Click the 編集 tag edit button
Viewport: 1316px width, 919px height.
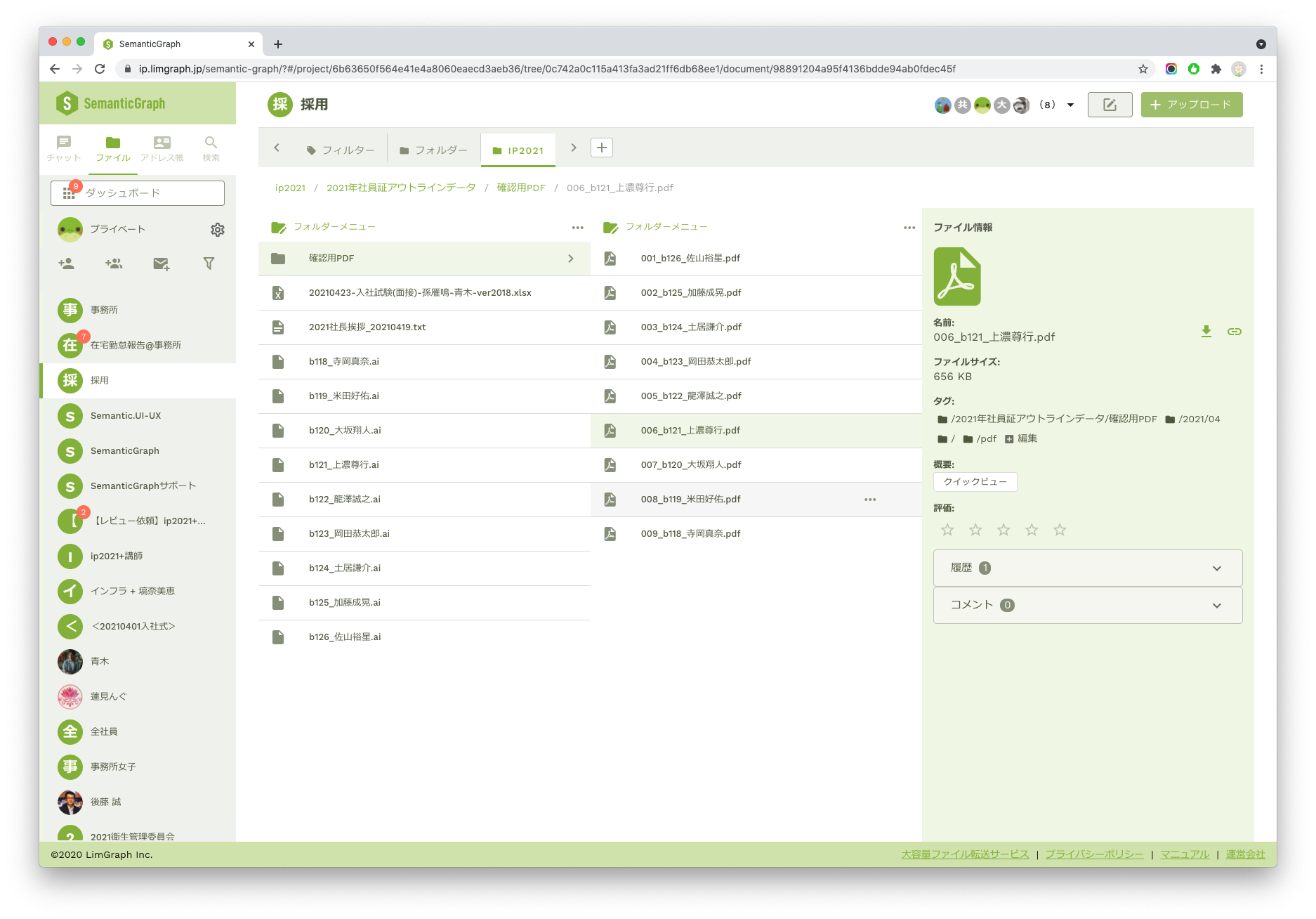click(1021, 438)
